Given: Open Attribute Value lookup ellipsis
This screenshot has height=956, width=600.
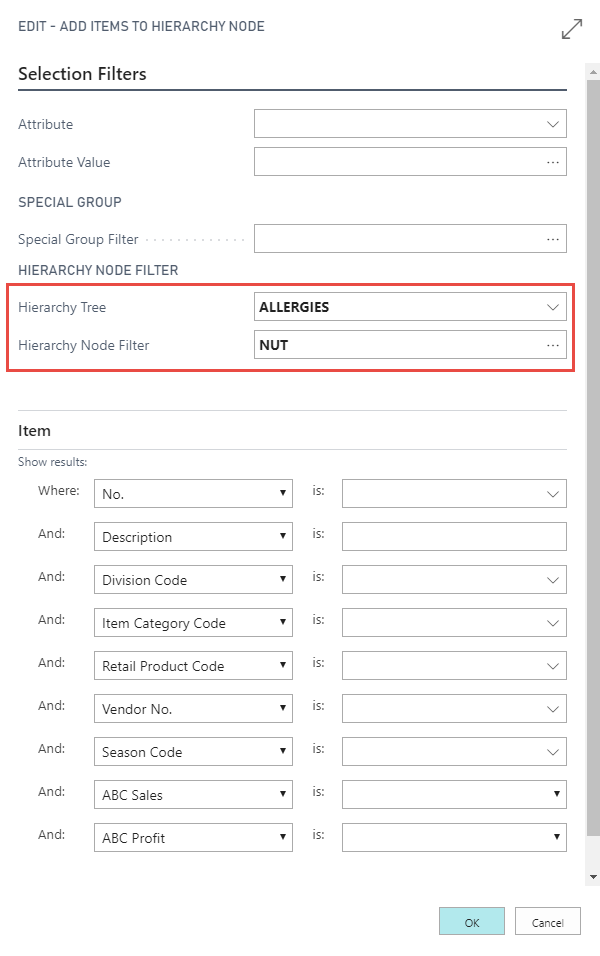Looking at the screenshot, I should 552,162.
